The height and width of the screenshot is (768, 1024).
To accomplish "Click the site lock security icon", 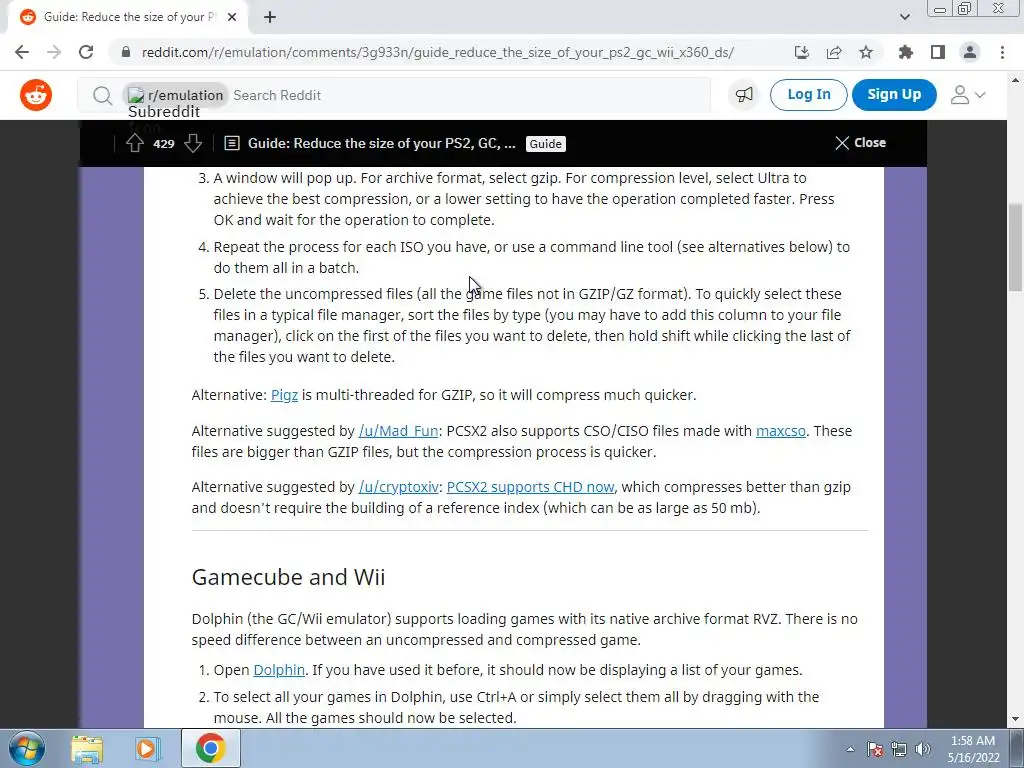I will pos(125,52).
